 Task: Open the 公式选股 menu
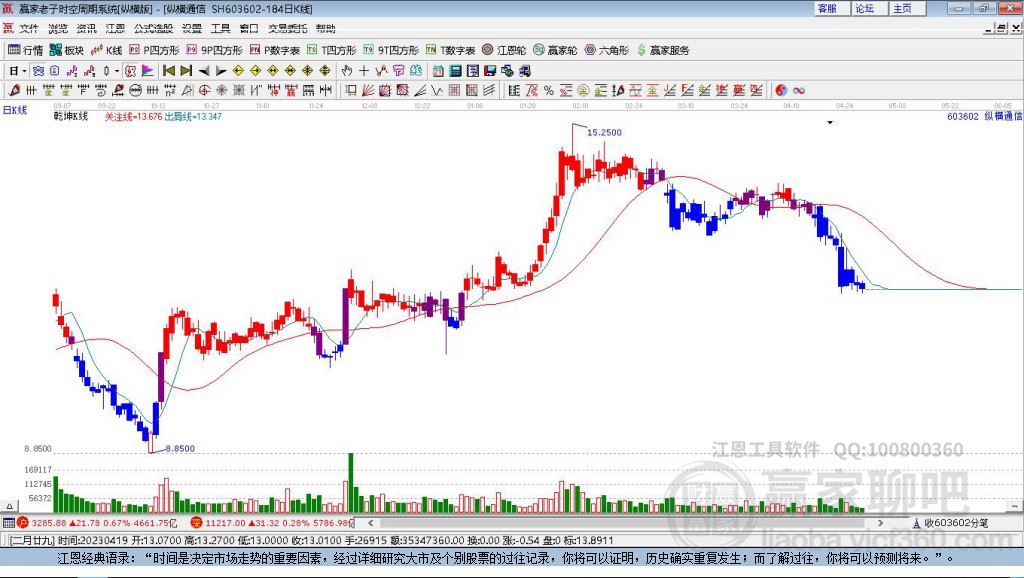coord(153,29)
